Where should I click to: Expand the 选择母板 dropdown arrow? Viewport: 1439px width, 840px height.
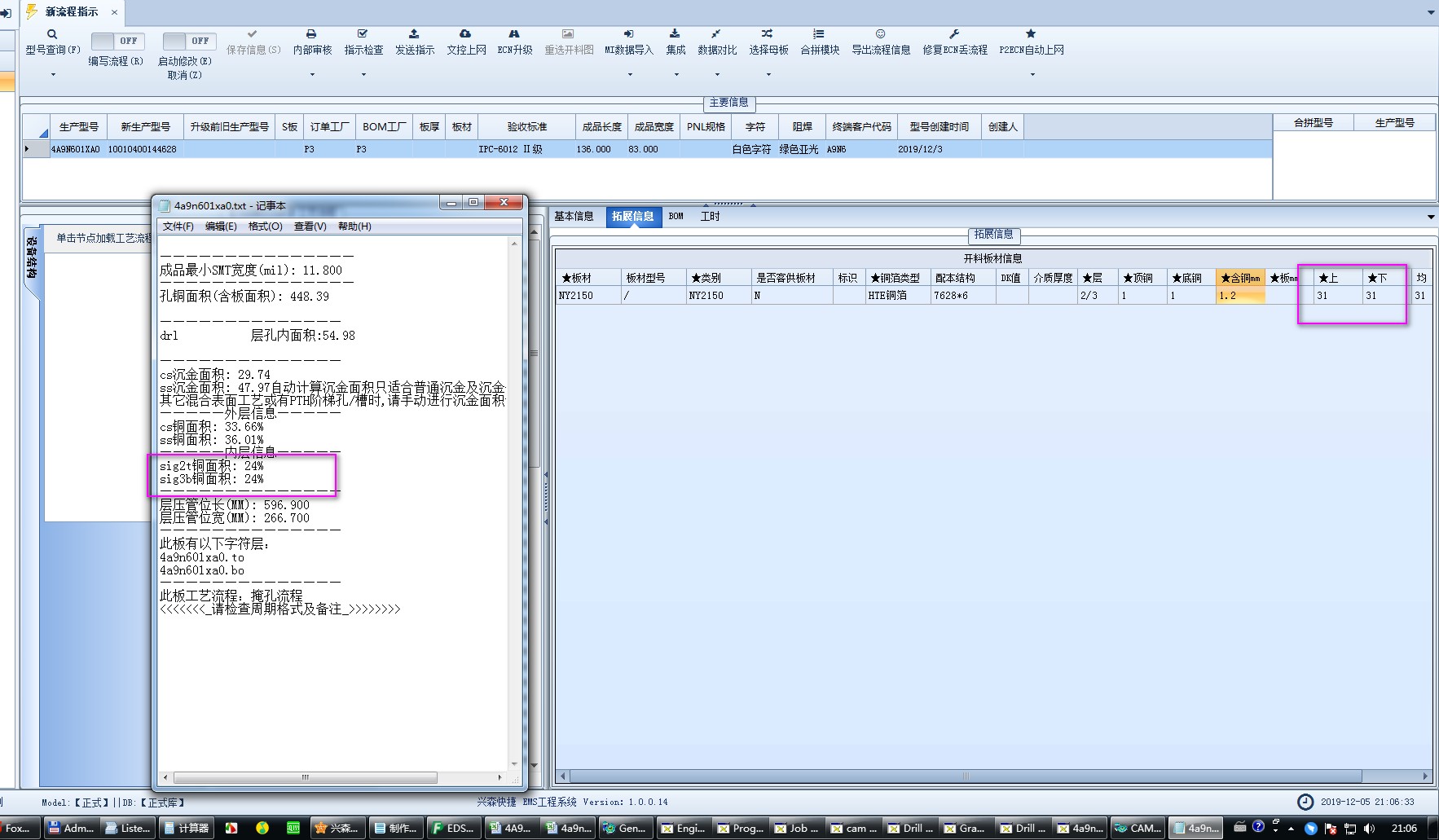[768, 75]
